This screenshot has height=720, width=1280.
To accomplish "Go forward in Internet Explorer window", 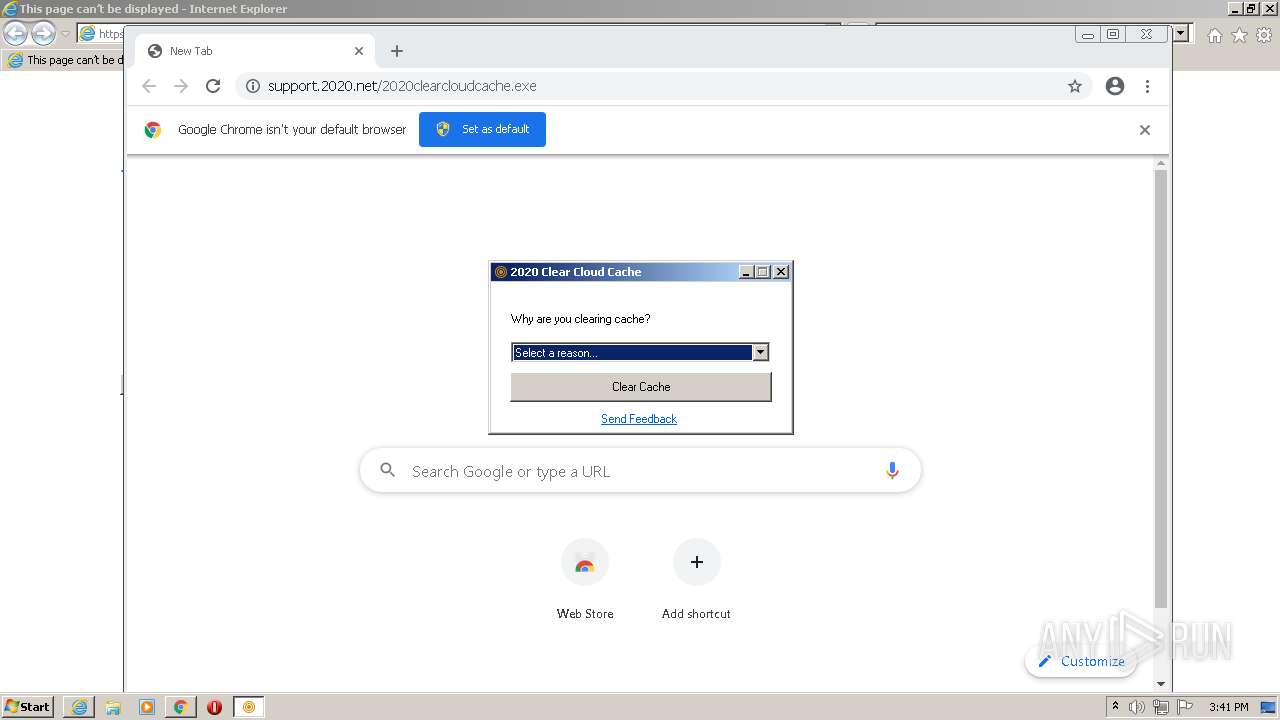I will click(43, 34).
